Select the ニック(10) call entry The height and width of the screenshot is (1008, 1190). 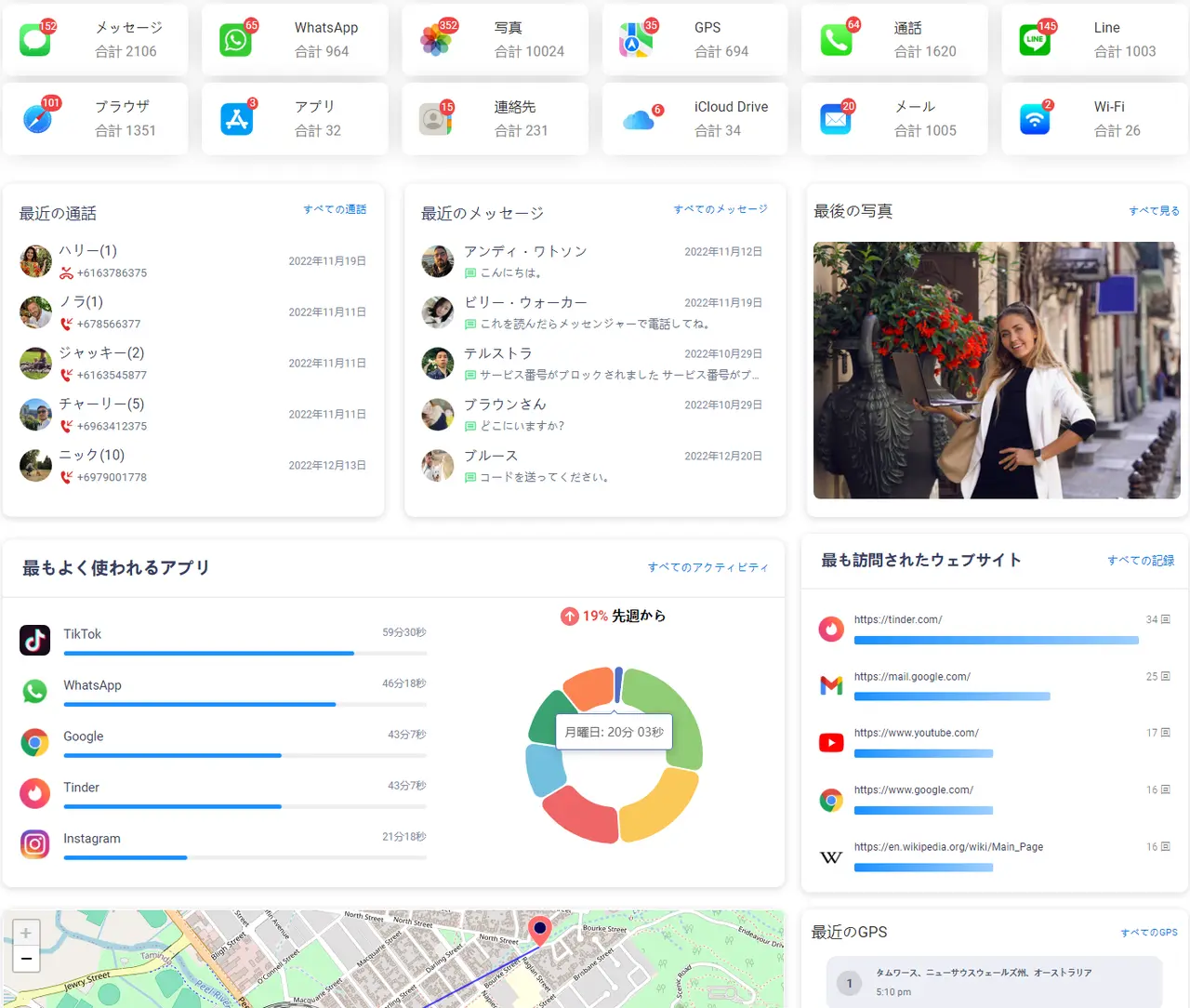pyautogui.click(x=192, y=465)
